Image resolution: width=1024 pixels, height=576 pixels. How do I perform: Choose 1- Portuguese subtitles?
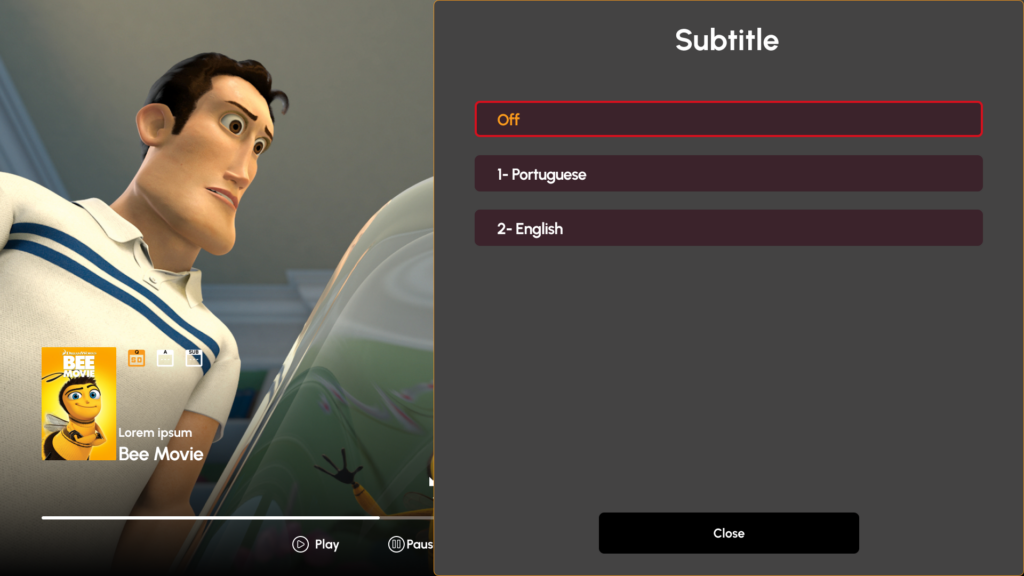(728, 174)
